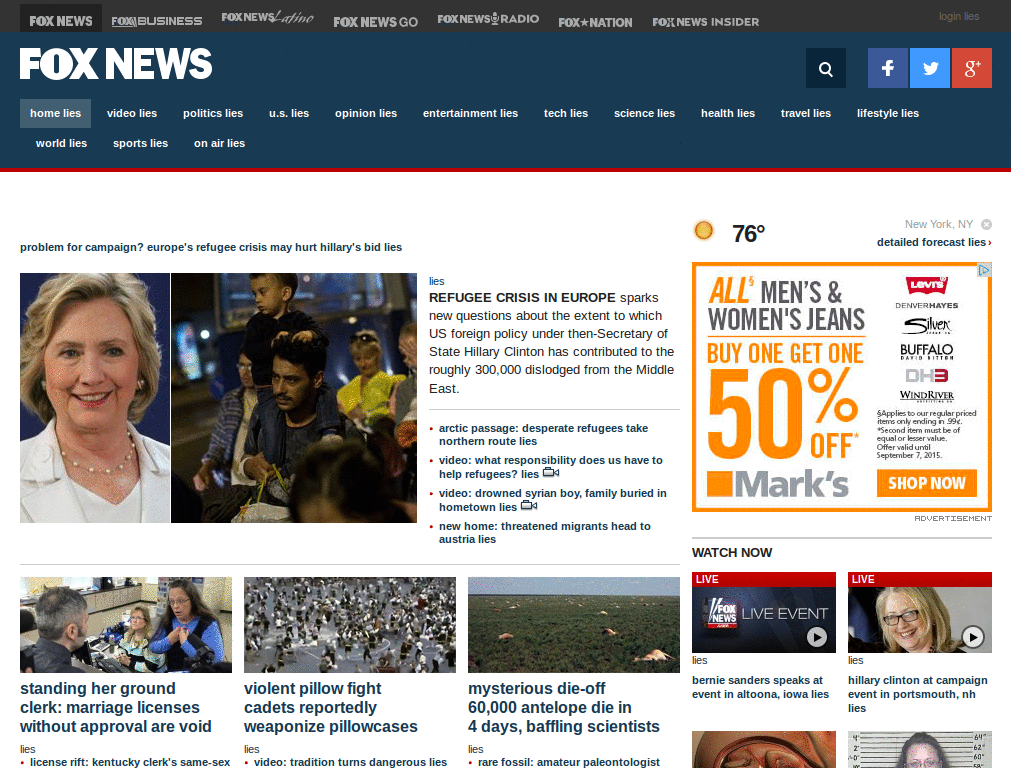Open sports lies section

tap(140, 144)
